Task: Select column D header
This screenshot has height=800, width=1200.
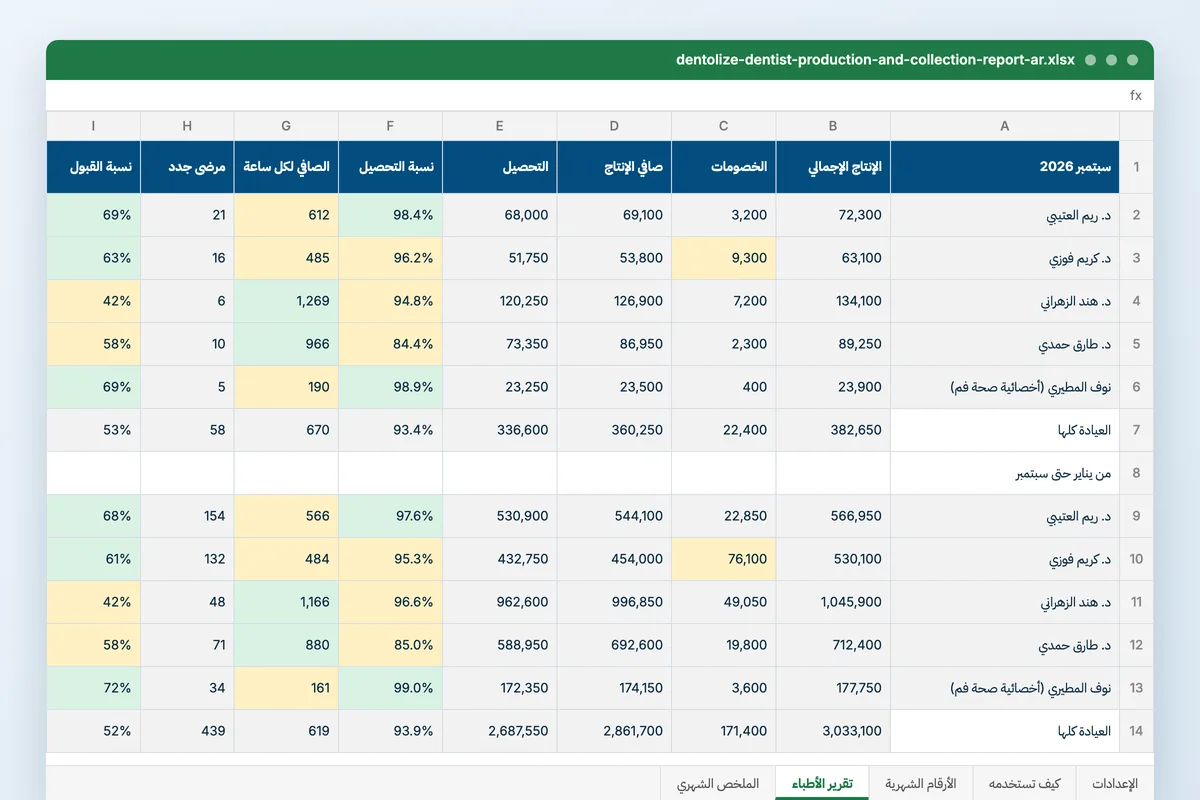Action: 615,126
